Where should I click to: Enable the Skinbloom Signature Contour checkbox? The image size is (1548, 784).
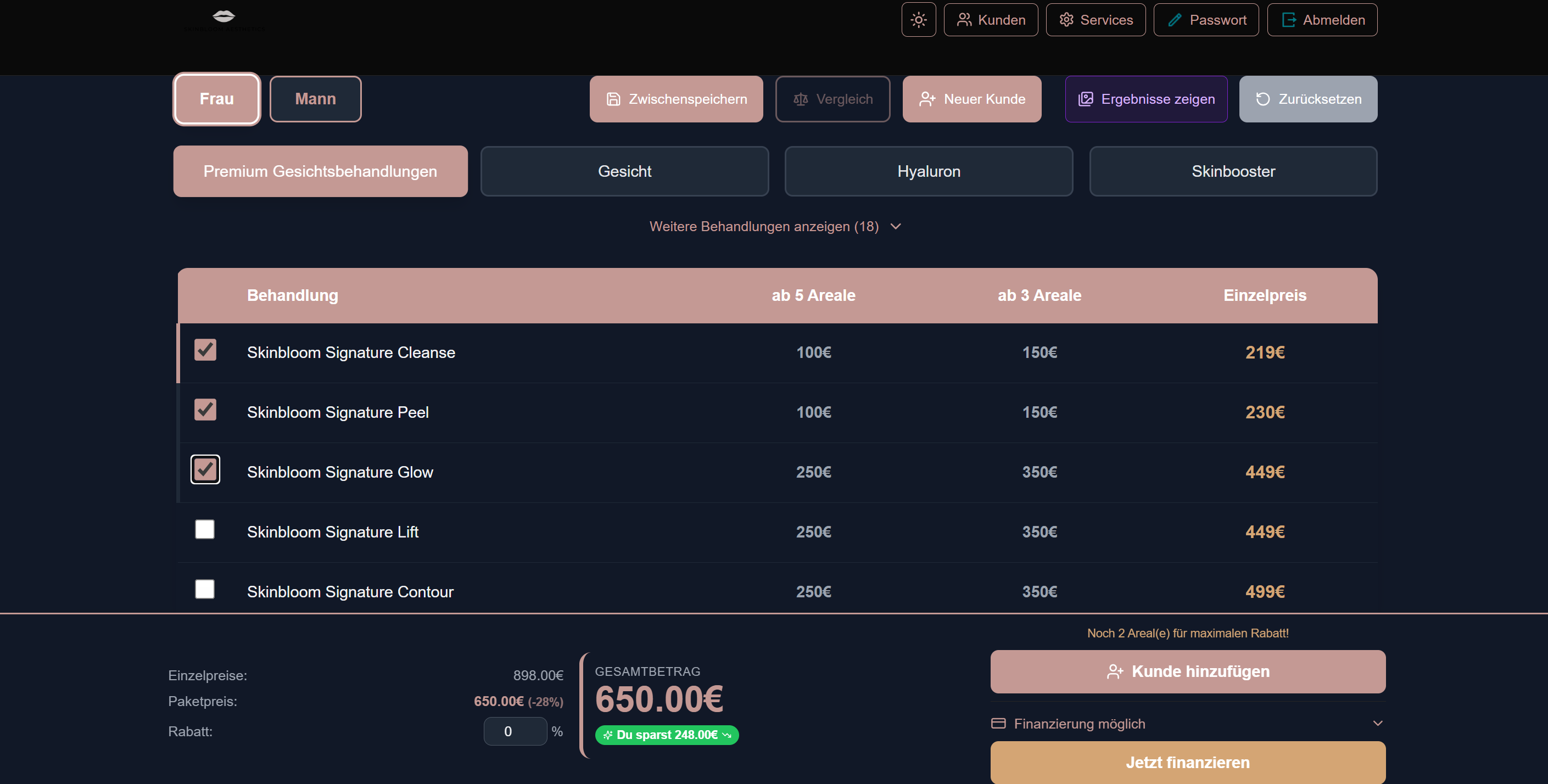tap(205, 589)
